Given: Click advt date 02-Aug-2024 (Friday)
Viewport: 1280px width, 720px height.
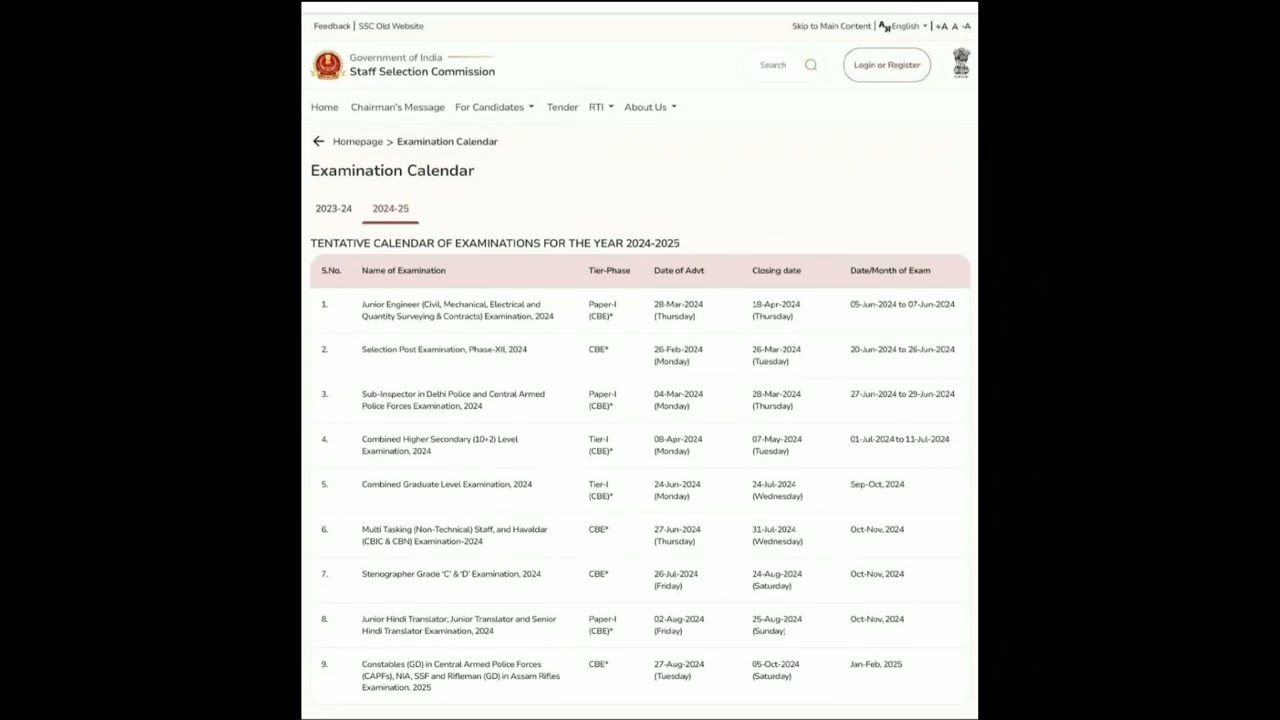Looking at the screenshot, I should pos(679,625).
